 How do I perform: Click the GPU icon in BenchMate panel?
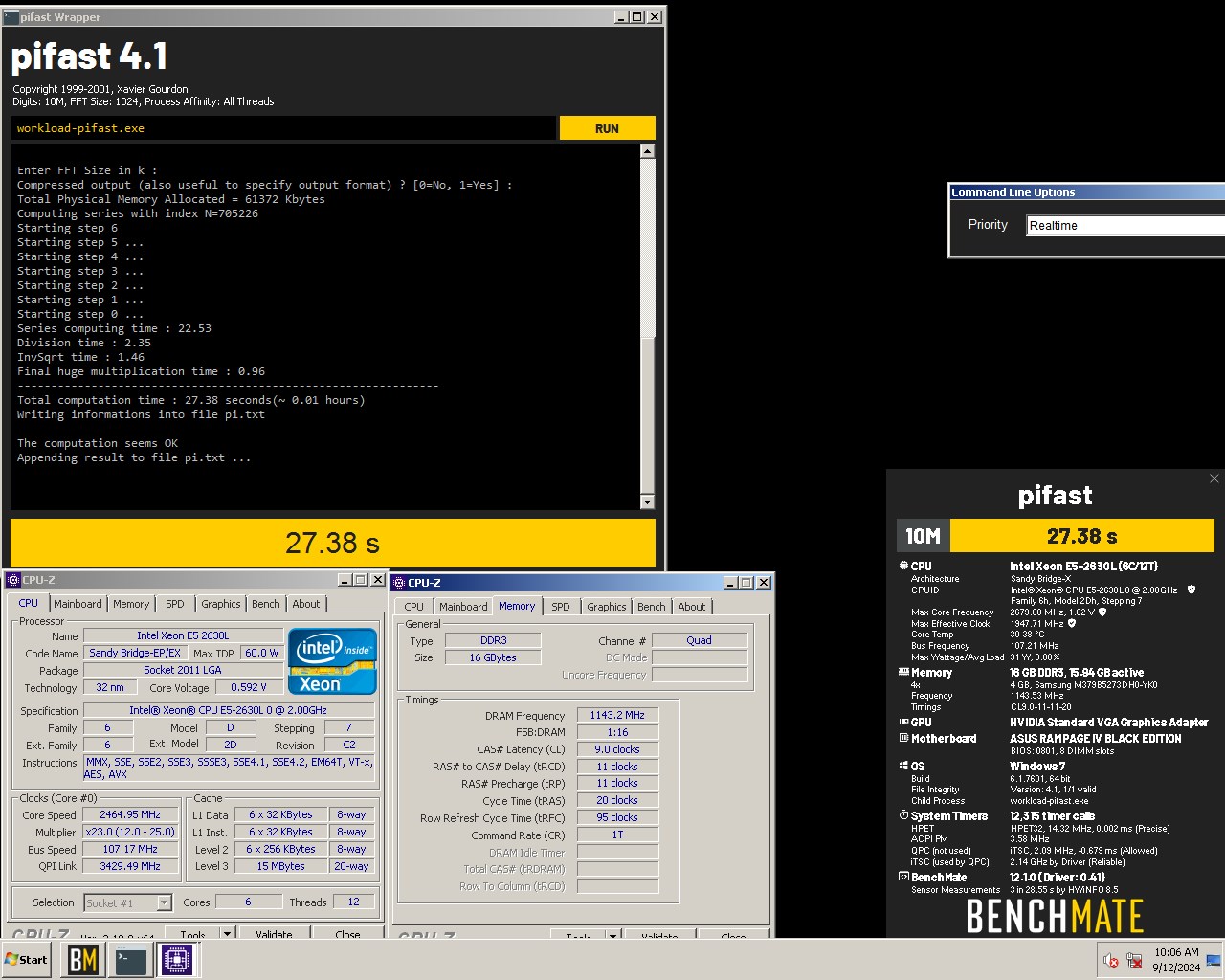pos(903,722)
